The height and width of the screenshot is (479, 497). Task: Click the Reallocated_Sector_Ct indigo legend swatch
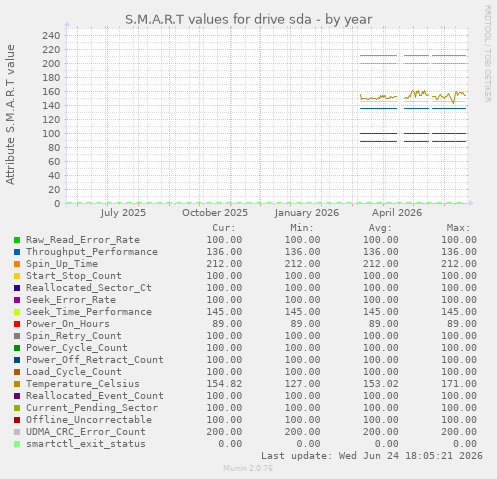click(x=17, y=288)
